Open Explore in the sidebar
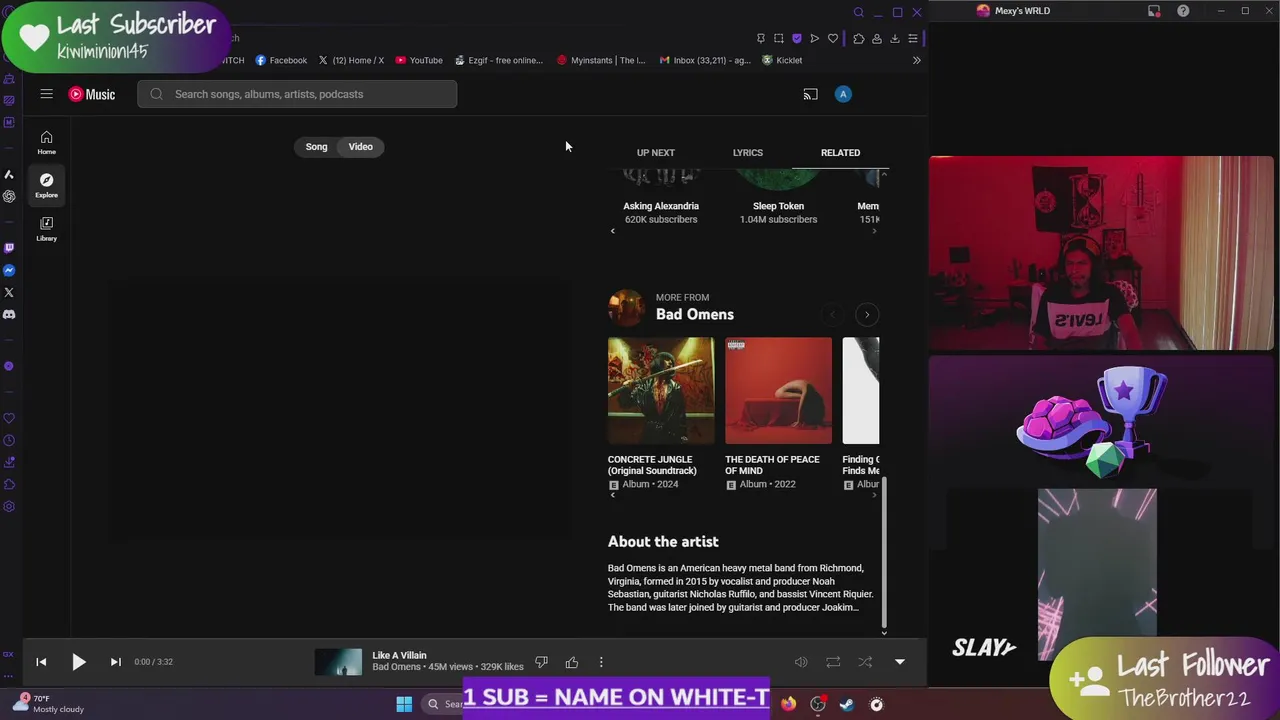The height and width of the screenshot is (720, 1280). tap(46, 185)
